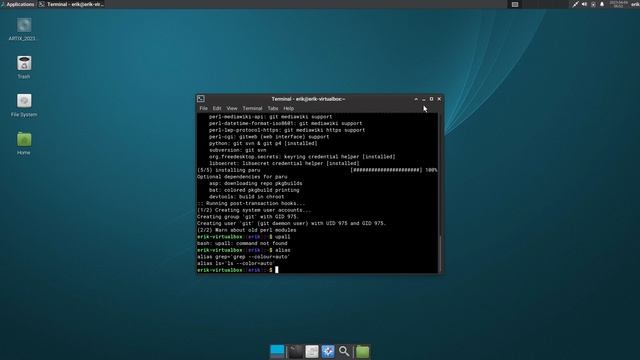Click the terminal icon in the window title bar
This screenshot has height=360, width=640.
point(201,99)
